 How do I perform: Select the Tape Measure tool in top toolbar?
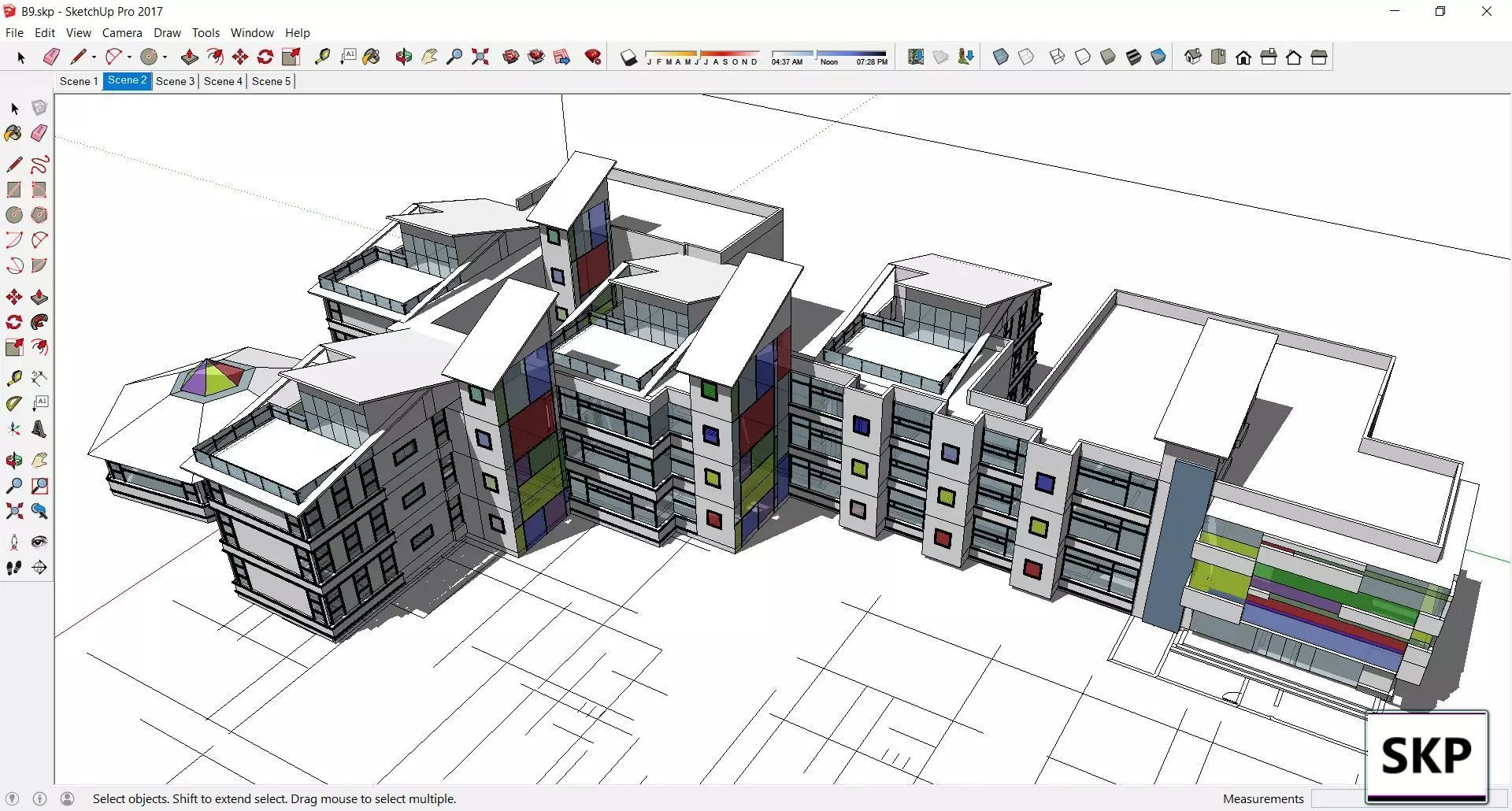point(322,57)
